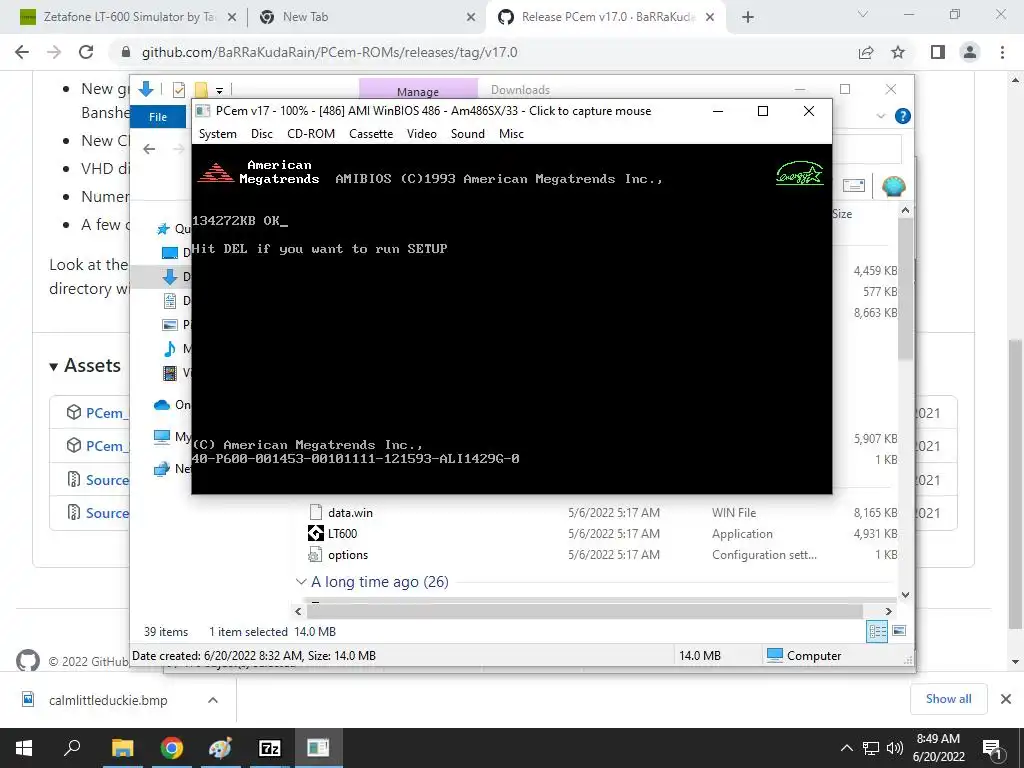Open volume control in system tray
The width and height of the screenshot is (1024, 768).
point(895,748)
